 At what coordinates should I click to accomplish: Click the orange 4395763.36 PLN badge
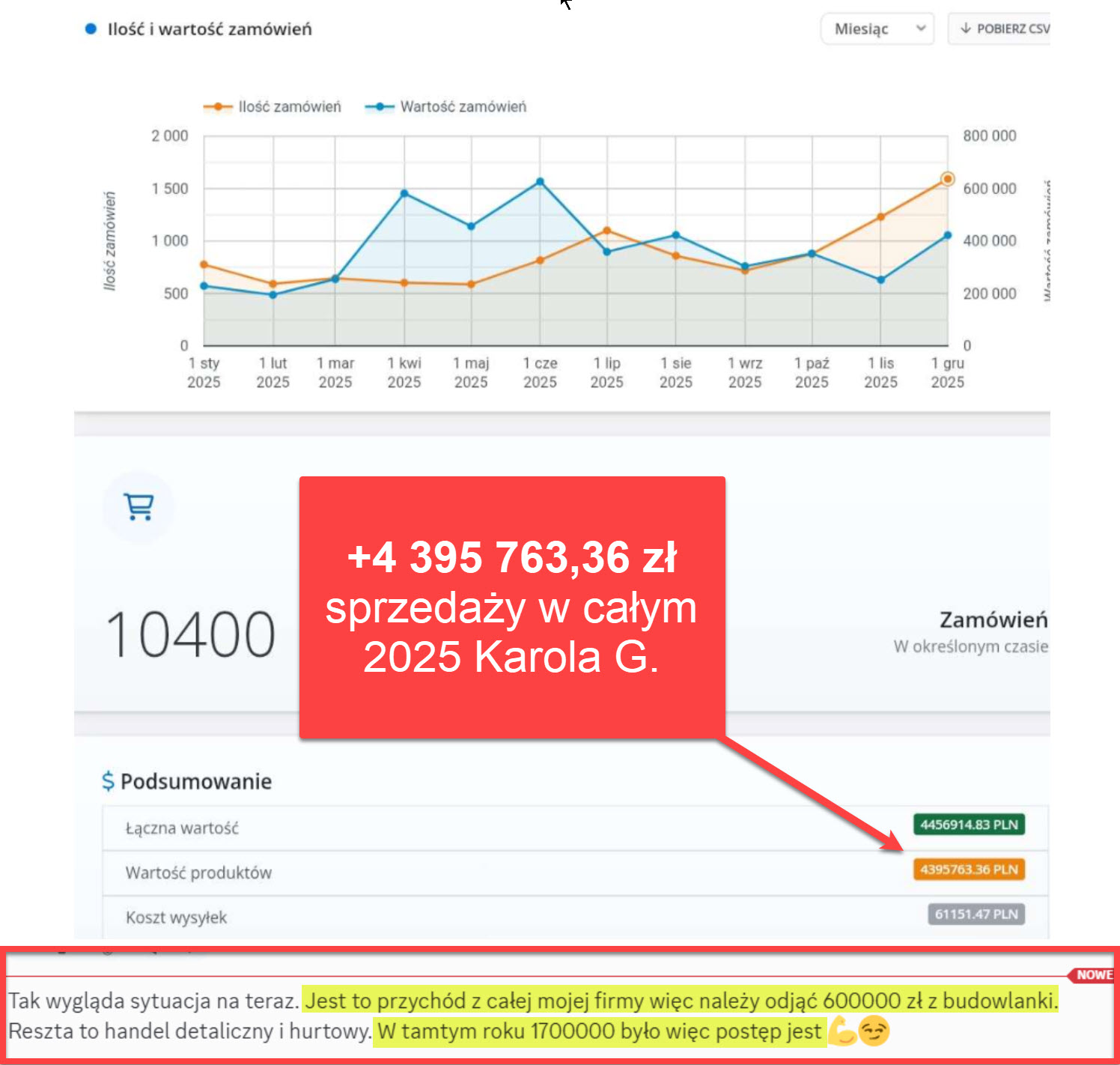tap(969, 870)
